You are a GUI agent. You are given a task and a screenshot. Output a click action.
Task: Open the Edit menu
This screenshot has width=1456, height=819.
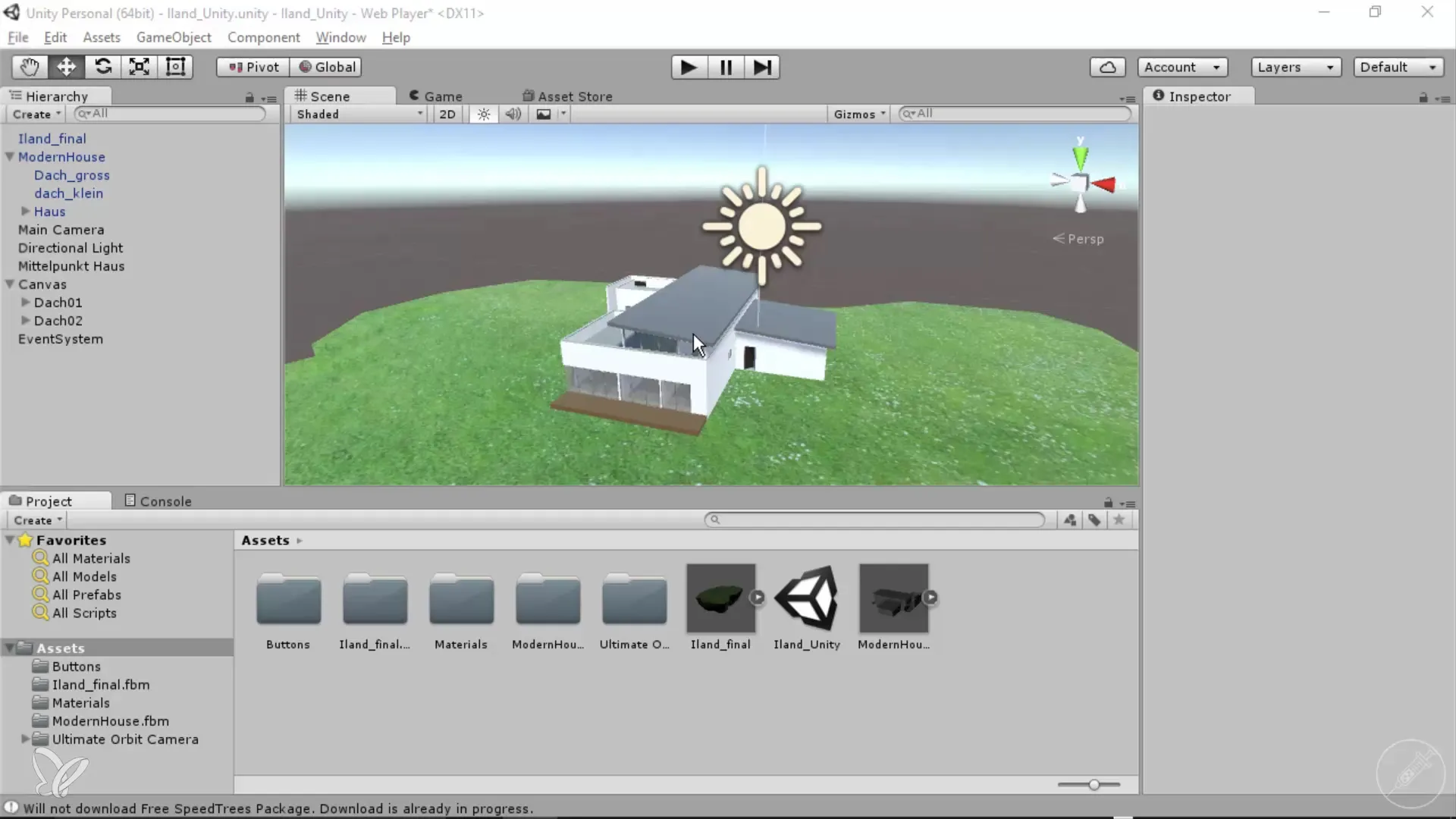[x=55, y=37]
